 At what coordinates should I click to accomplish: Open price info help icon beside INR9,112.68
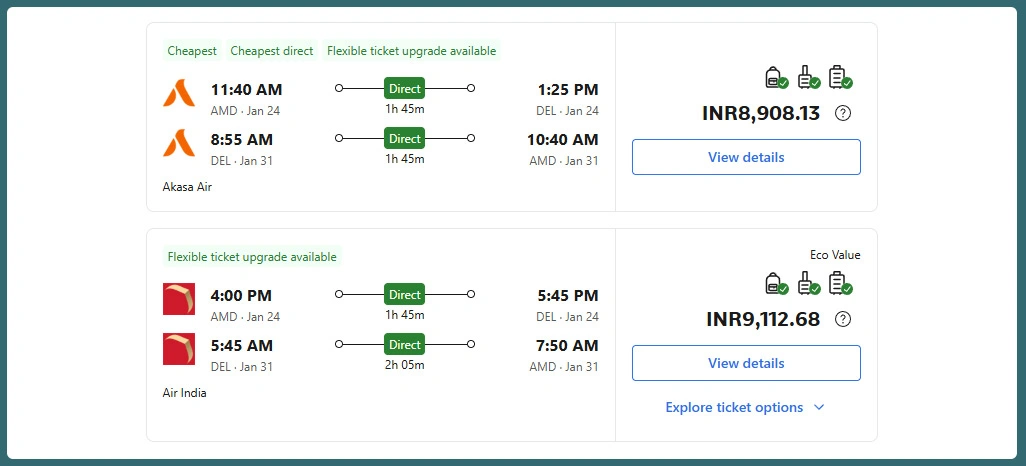pyautogui.click(x=843, y=319)
